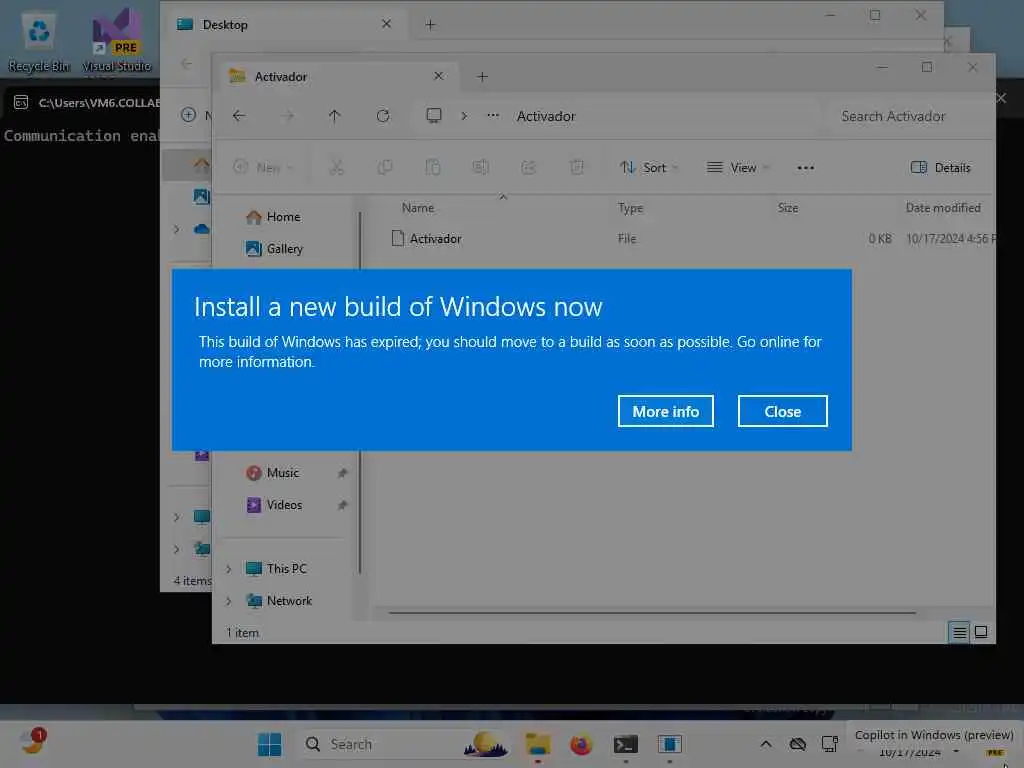Screen dimensions: 1024x768
Task: Expand Network tree node
Action: pos(229,601)
